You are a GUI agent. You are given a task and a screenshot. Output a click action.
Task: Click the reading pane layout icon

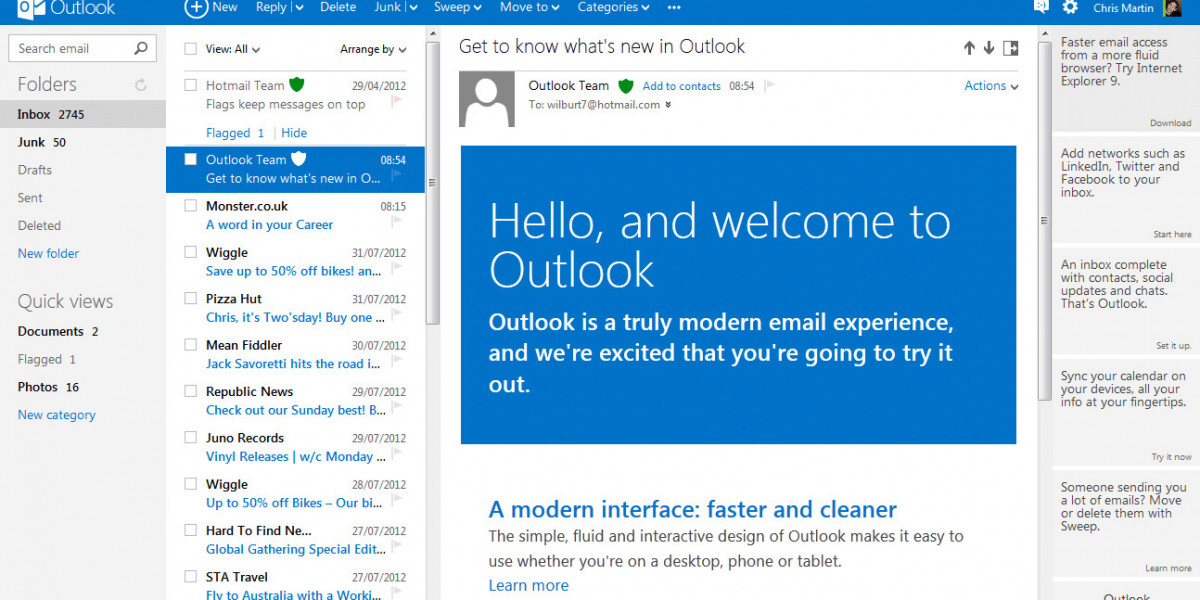click(1010, 47)
